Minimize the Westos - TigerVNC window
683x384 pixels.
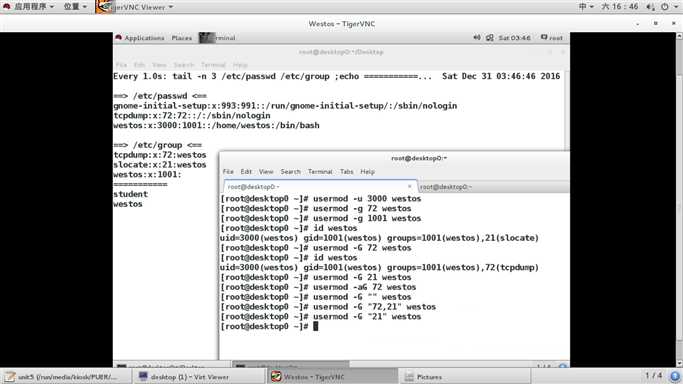(638, 24)
